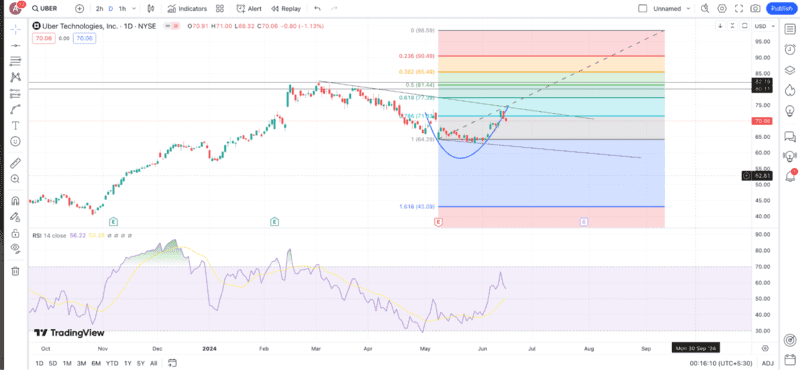Open the layout setup square icon
The image size is (800, 370).
[643, 9]
